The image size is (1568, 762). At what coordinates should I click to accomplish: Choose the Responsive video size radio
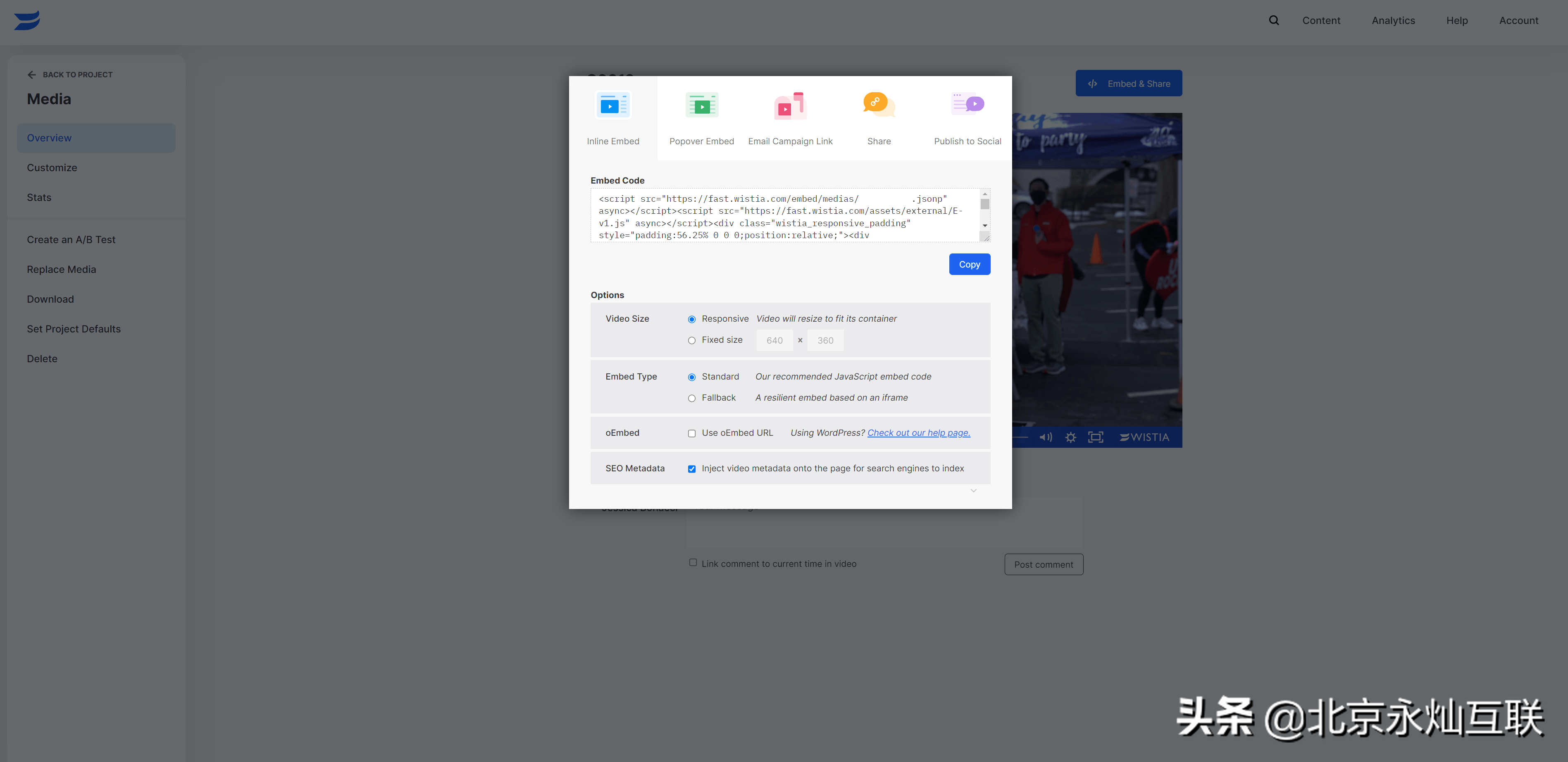[x=691, y=319]
